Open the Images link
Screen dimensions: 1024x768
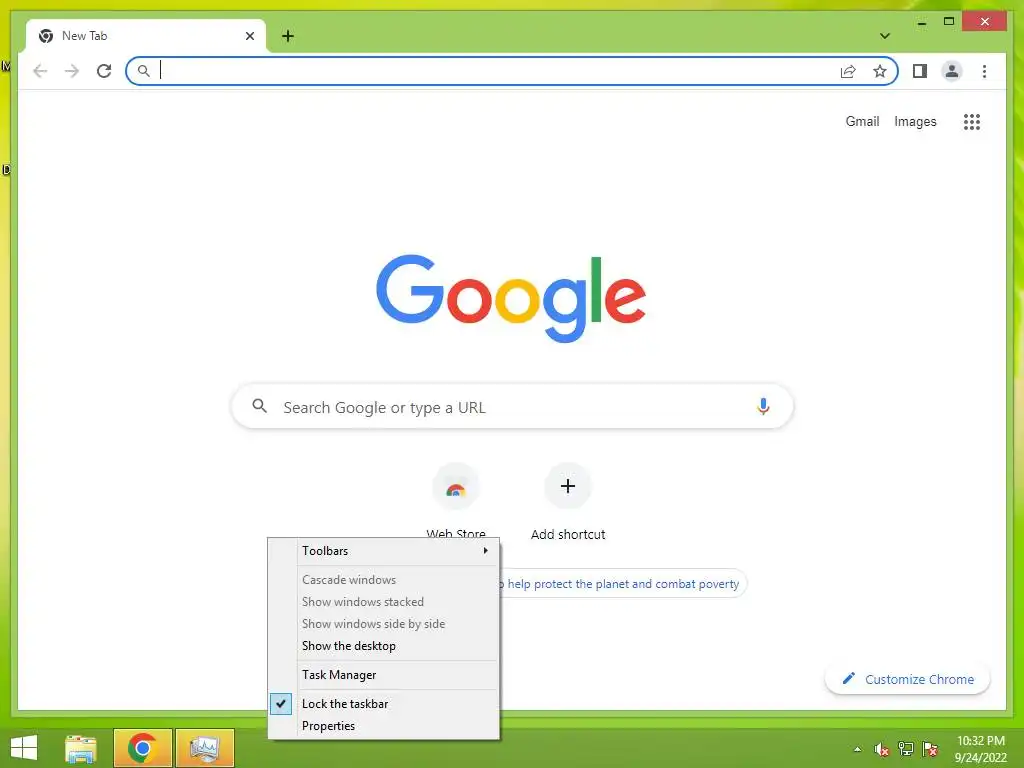pyautogui.click(x=915, y=121)
